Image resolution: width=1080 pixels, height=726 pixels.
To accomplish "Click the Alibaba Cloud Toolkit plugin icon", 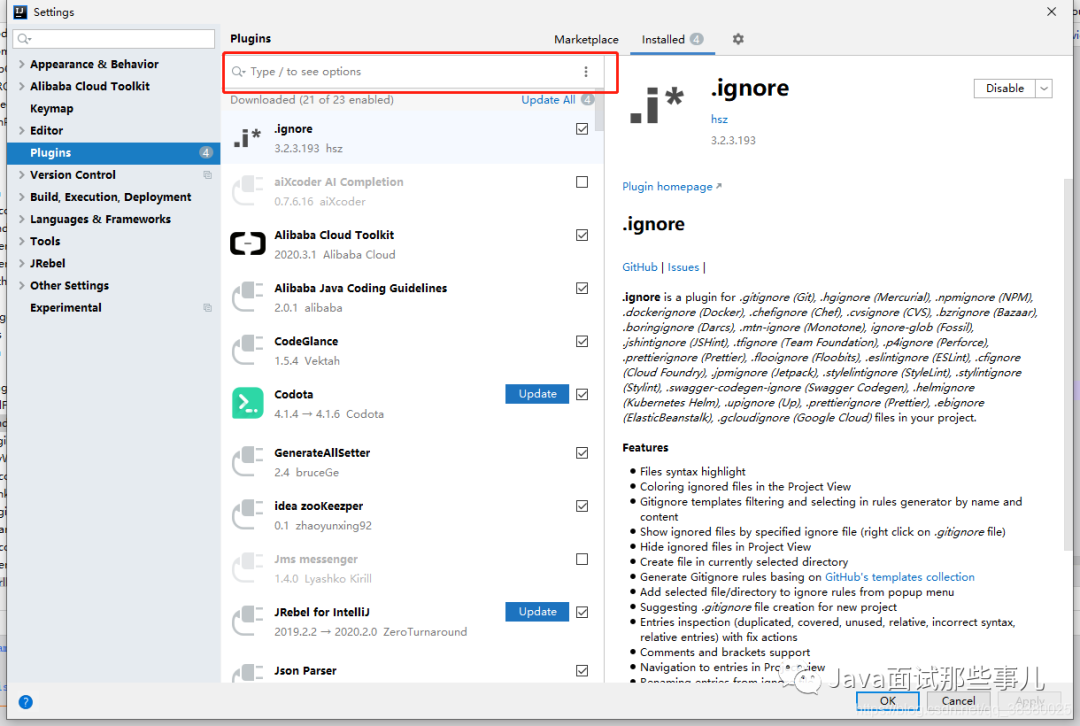I will (x=247, y=242).
